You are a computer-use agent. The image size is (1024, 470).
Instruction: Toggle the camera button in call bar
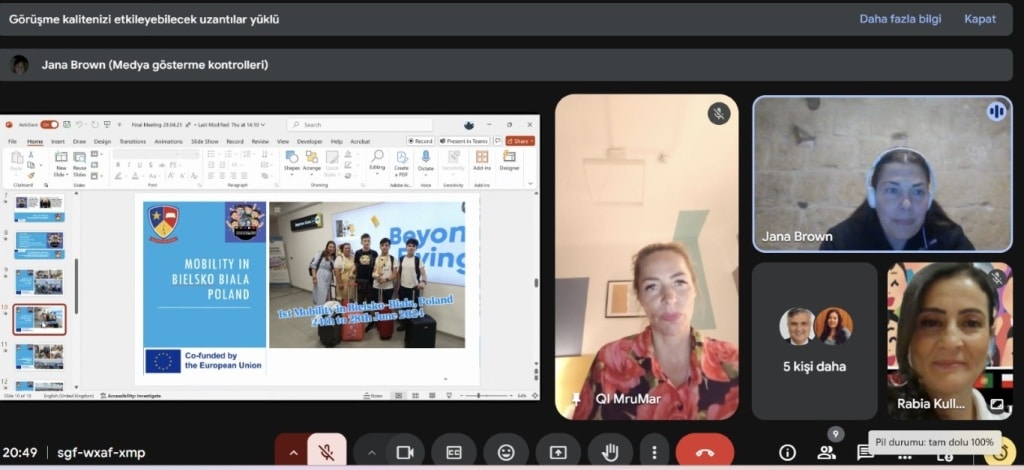point(405,452)
